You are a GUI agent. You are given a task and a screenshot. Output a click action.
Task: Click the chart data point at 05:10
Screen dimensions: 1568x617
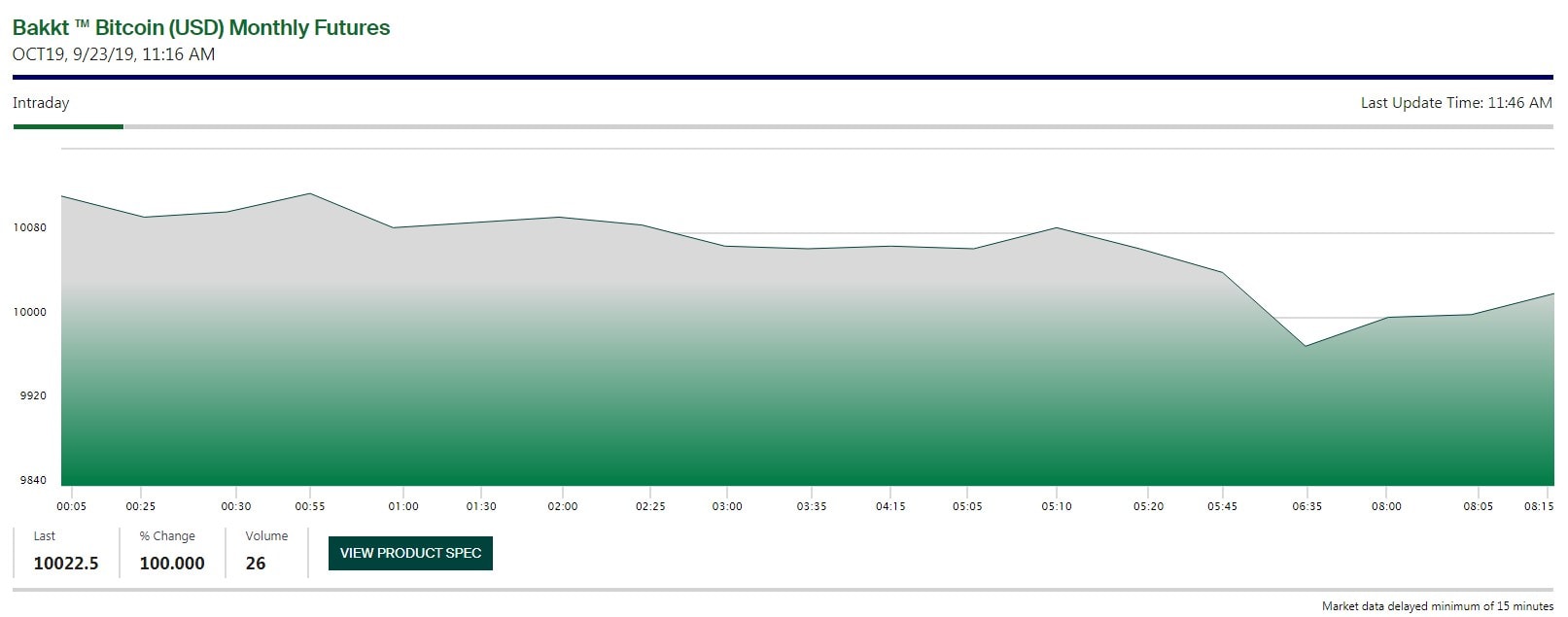(x=1057, y=227)
